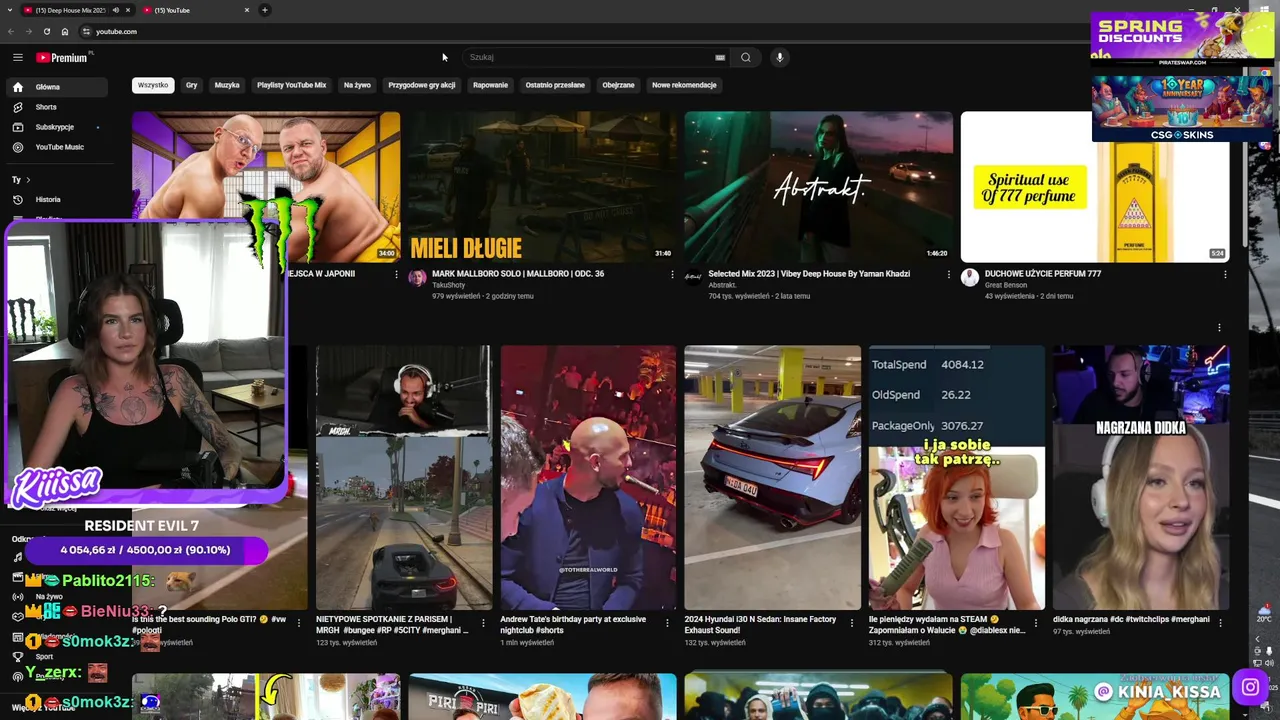
Task: Open YouTube Music from the sidebar
Action: pyautogui.click(x=59, y=147)
